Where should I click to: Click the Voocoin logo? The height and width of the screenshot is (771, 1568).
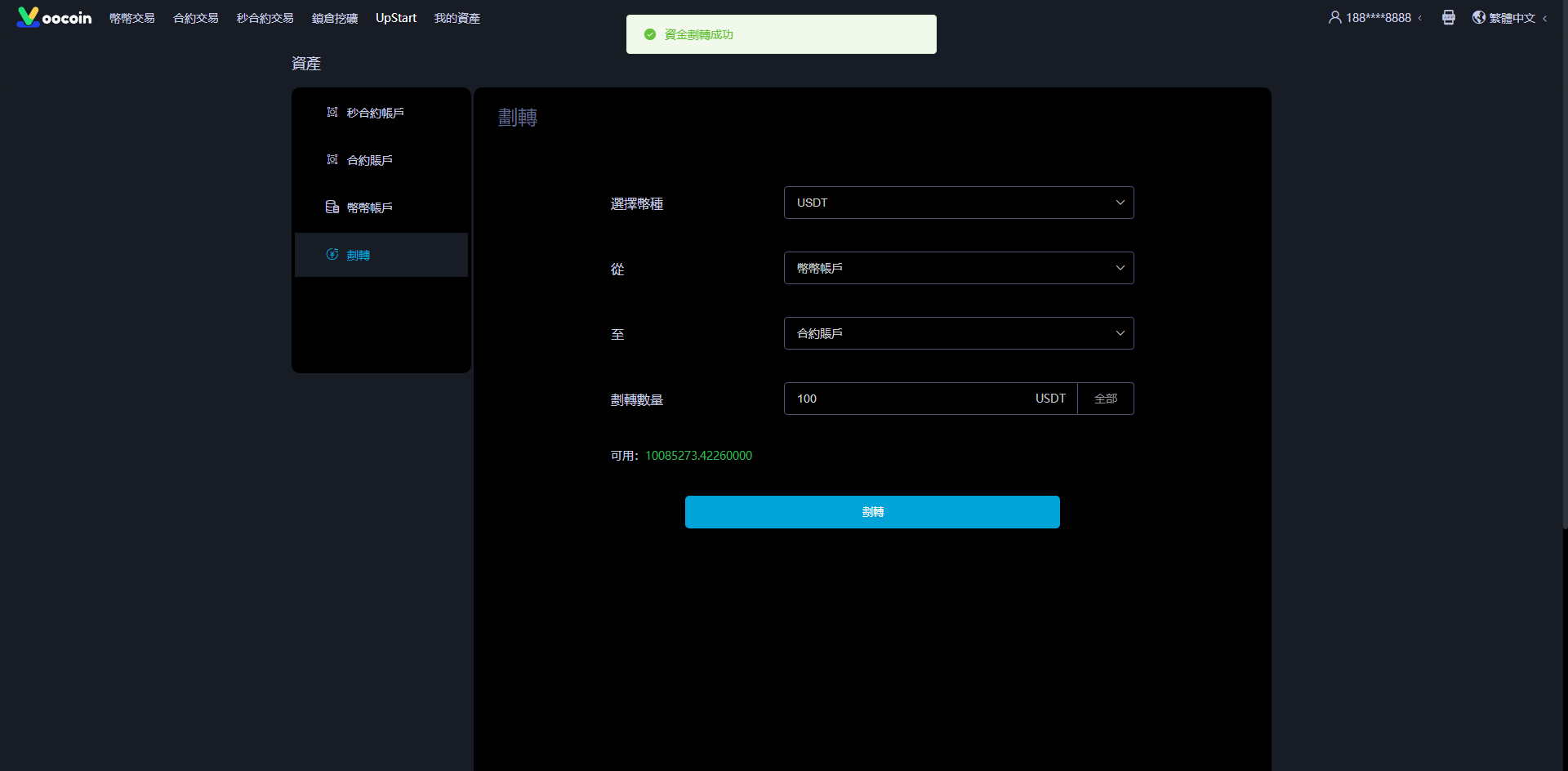54,17
